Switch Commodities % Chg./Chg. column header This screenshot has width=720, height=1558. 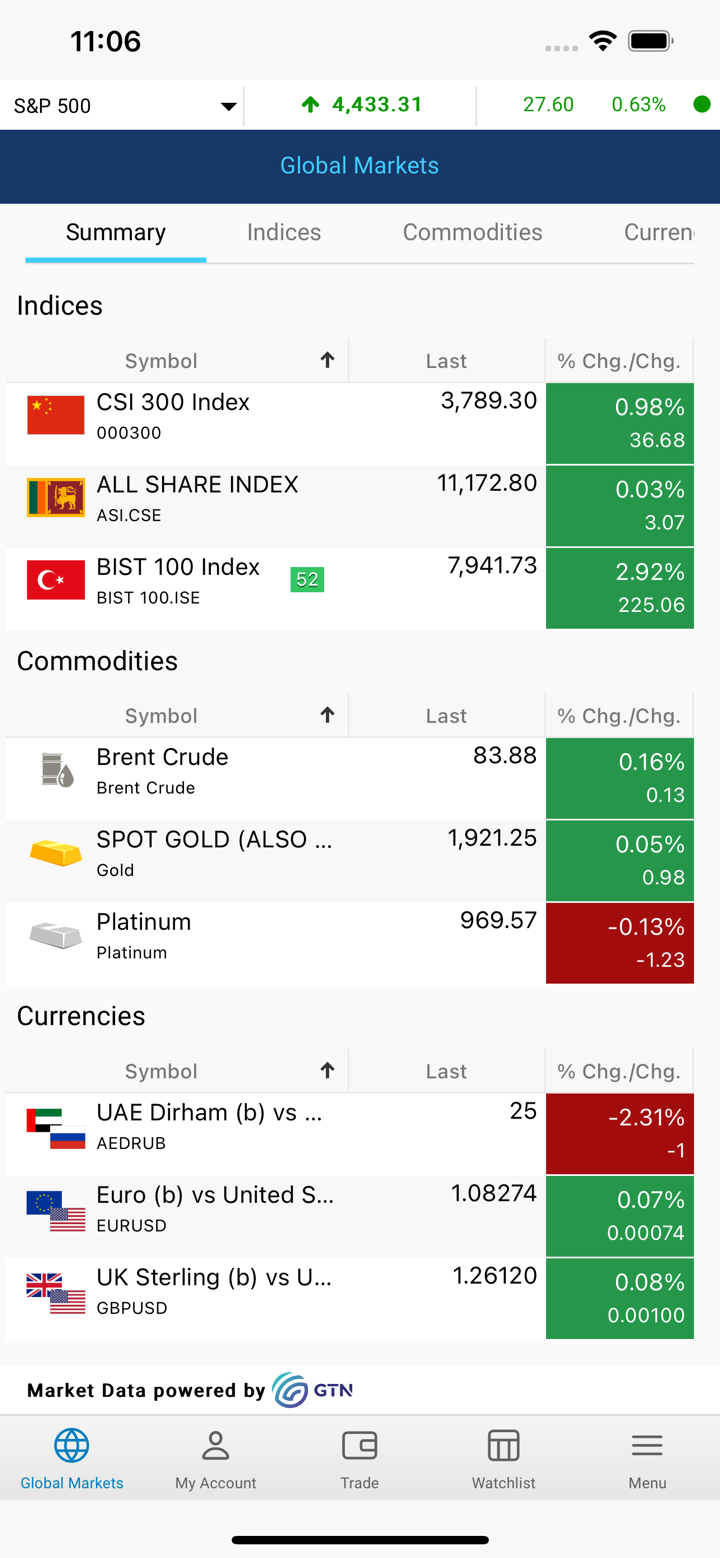click(619, 716)
